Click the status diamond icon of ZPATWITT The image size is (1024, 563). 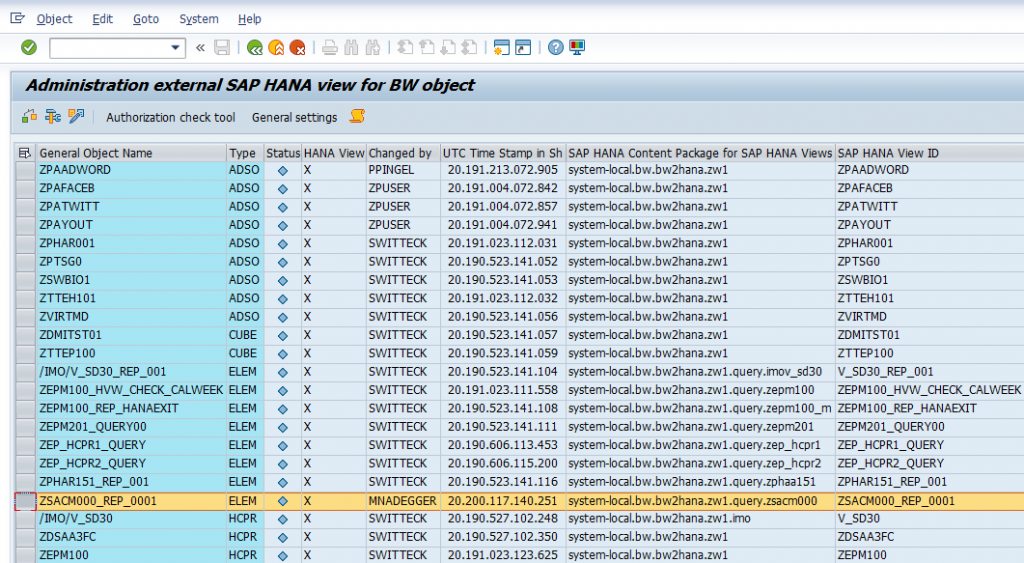(283, 207)
